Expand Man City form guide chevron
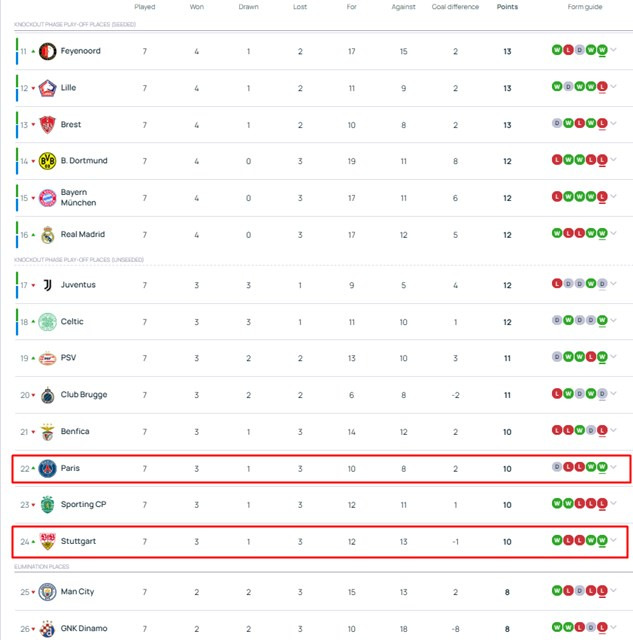The width and height of the screenshot is (633, 640). pos(613,590)
